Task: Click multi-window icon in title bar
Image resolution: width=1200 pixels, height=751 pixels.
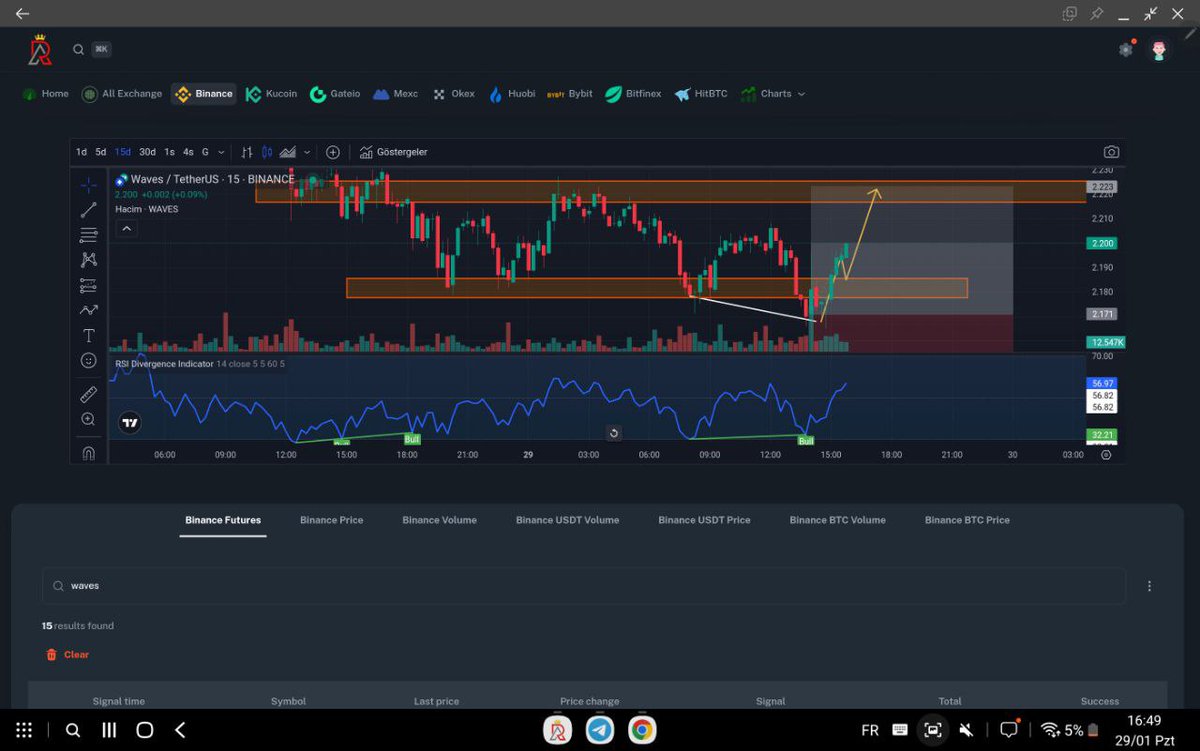Action: pos(1070,14)
